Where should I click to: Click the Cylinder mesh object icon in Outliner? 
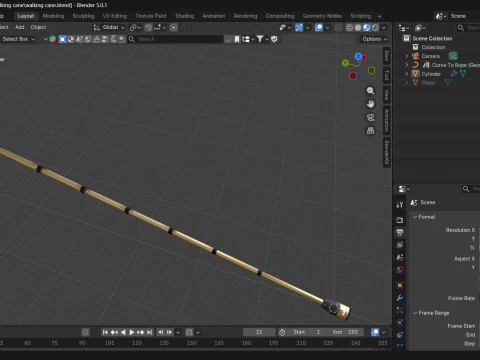click(x=415, y=74)
